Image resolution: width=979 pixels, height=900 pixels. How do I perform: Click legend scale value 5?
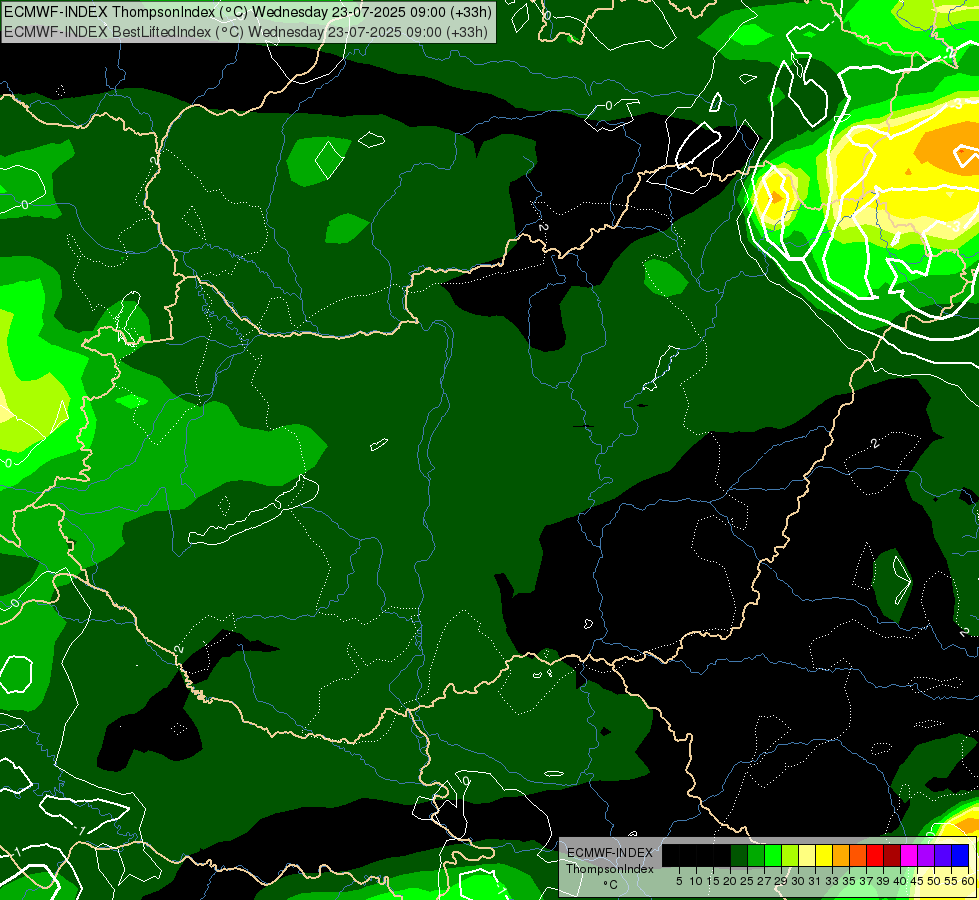679,881
